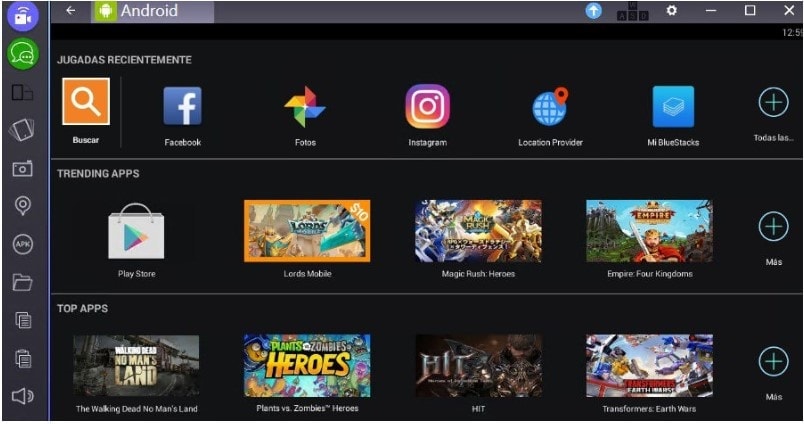Click the install APK icon
Image resolution: width=804 pixels, height=424 pixels.
click(x=23, y=244)
